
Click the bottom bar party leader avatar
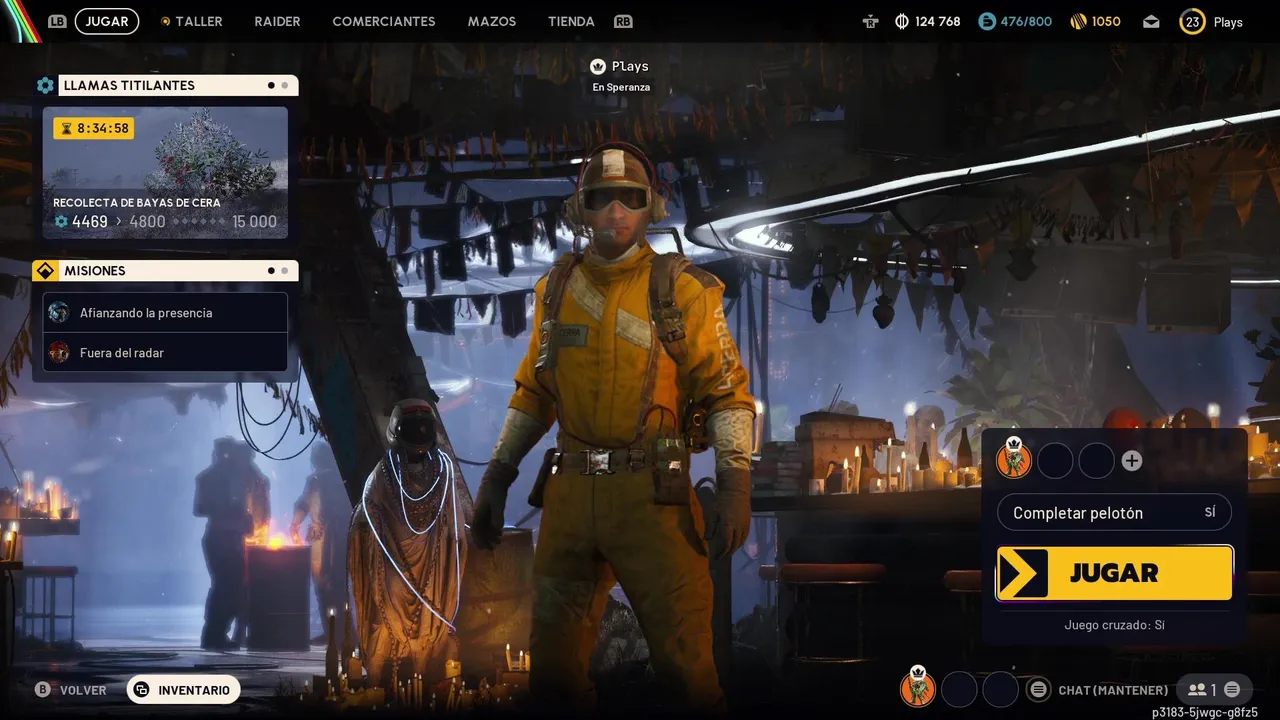click(x=917, y=687)
